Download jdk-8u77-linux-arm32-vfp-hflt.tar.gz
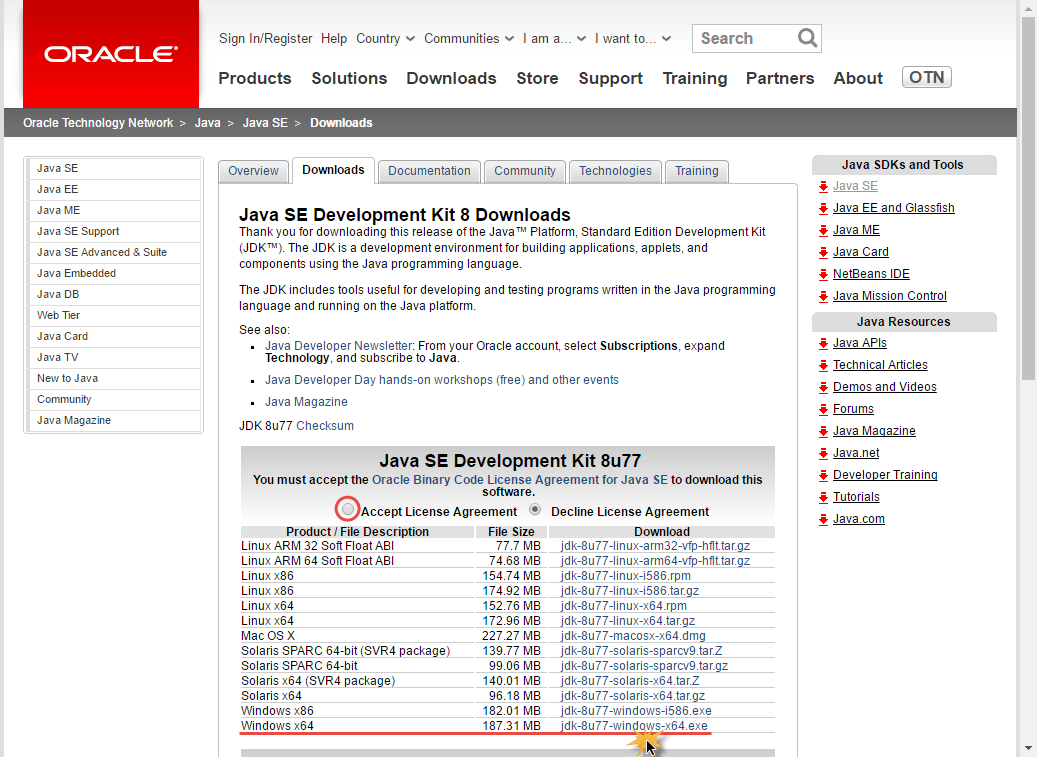Screen dimensions: 1037x757 pyautogui.click(x=655, y=546)
